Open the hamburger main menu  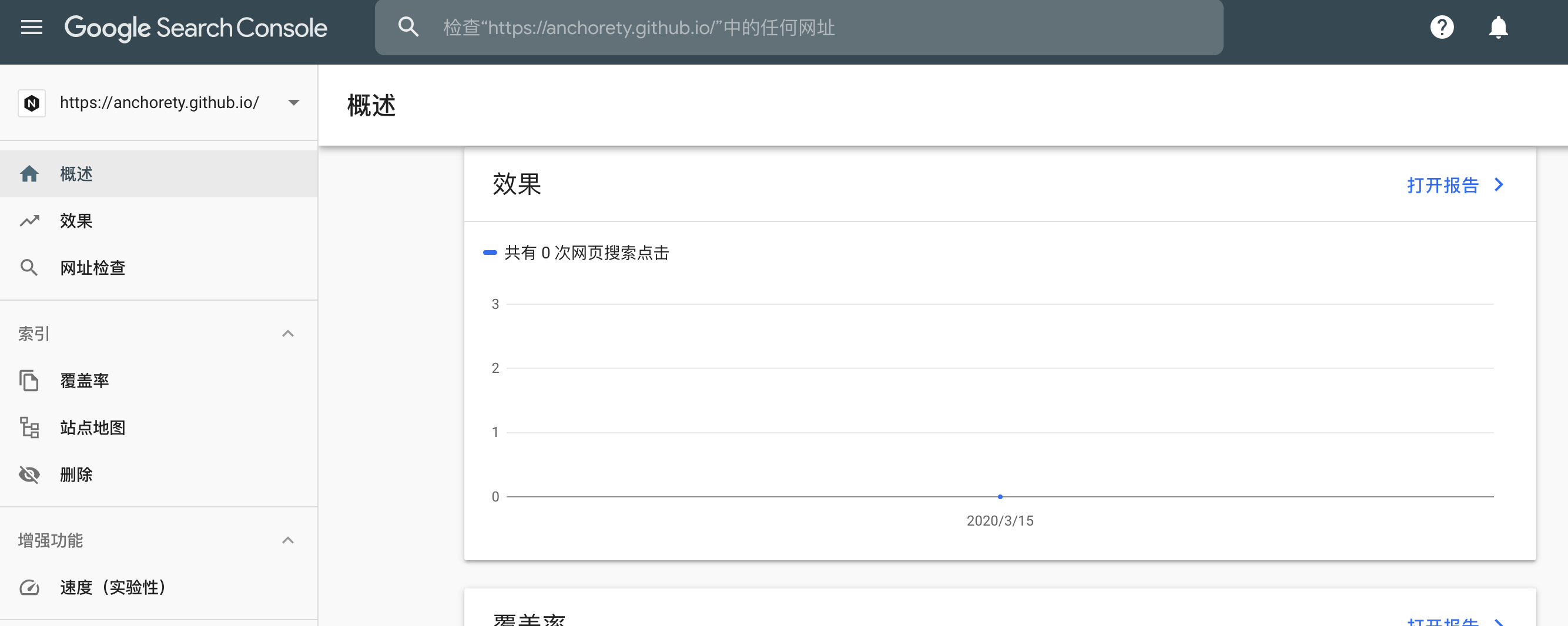(32, 28)
